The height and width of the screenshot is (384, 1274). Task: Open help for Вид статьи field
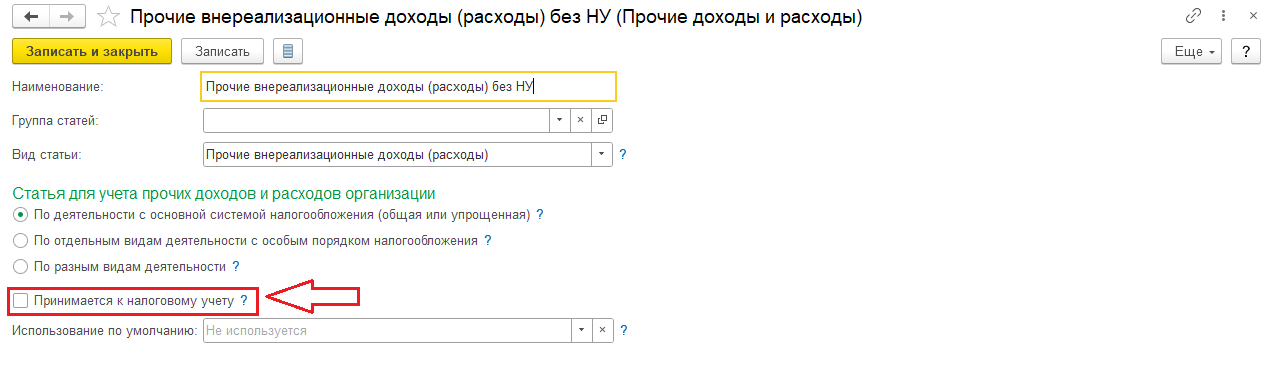point(623,155)
